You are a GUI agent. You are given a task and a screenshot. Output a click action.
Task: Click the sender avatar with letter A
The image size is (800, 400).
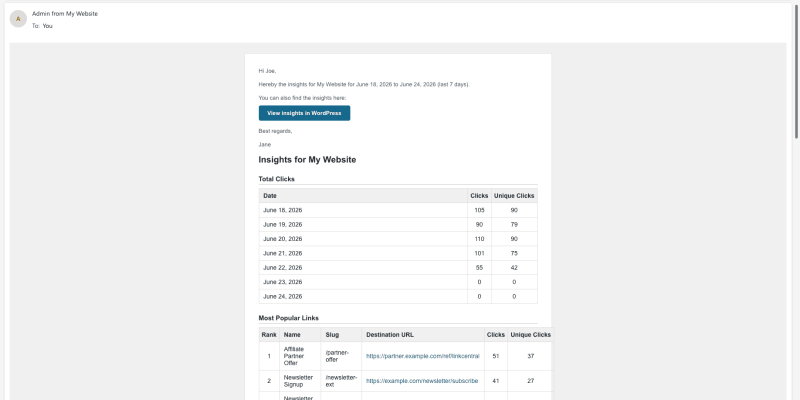[18, 19]
